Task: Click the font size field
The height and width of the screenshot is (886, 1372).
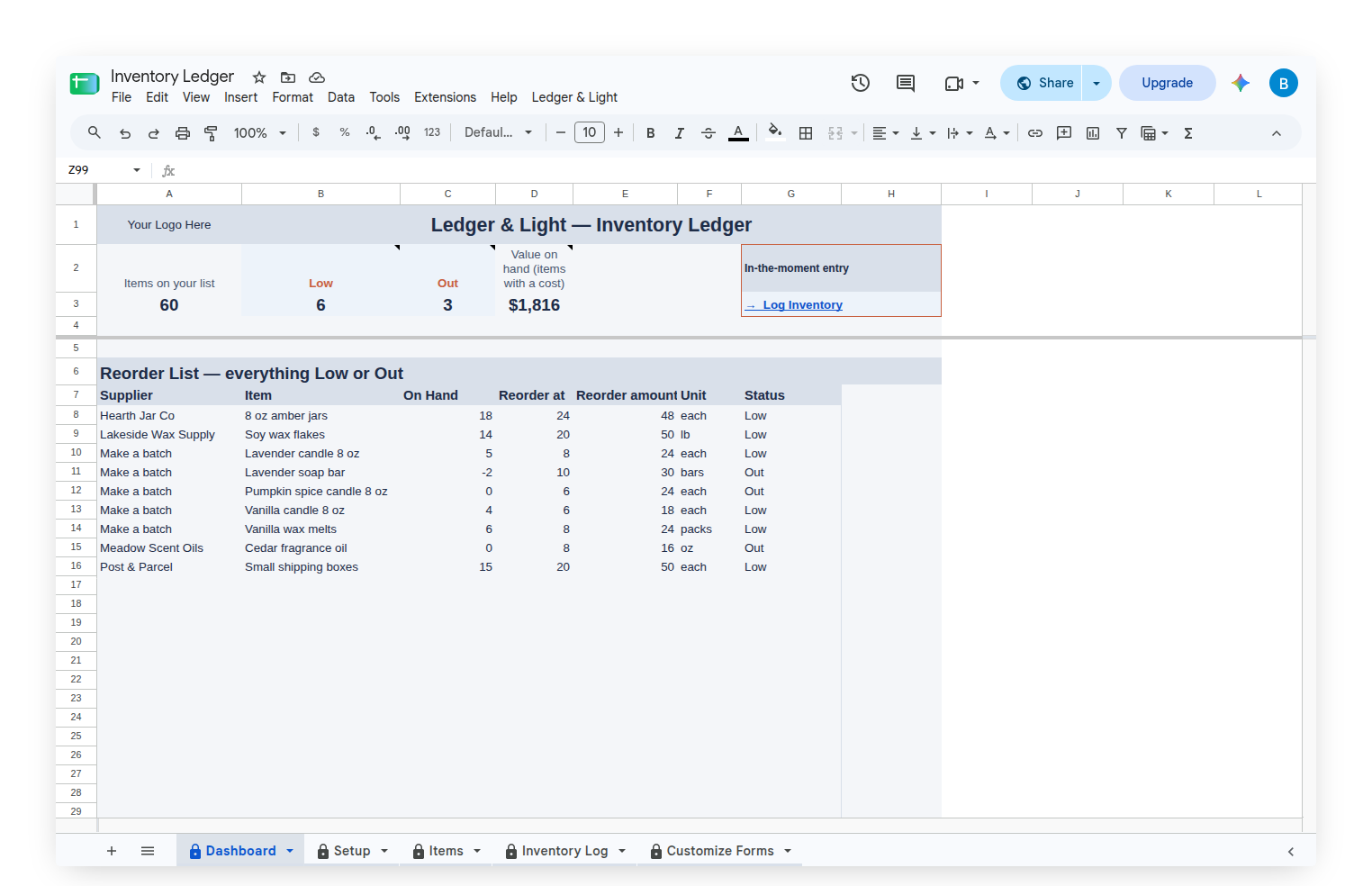Action: pos(590,132)
